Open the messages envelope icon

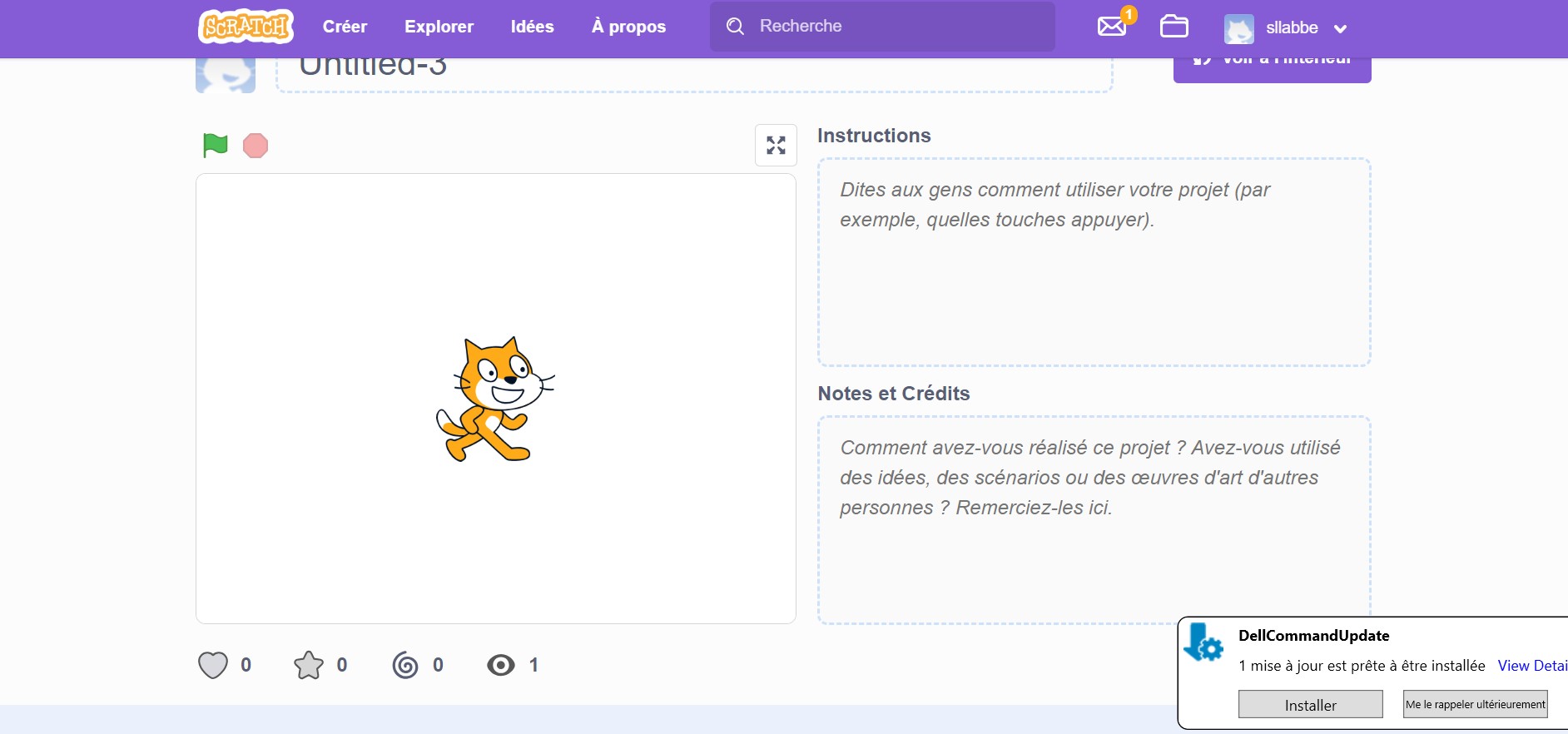point(1111,27)
